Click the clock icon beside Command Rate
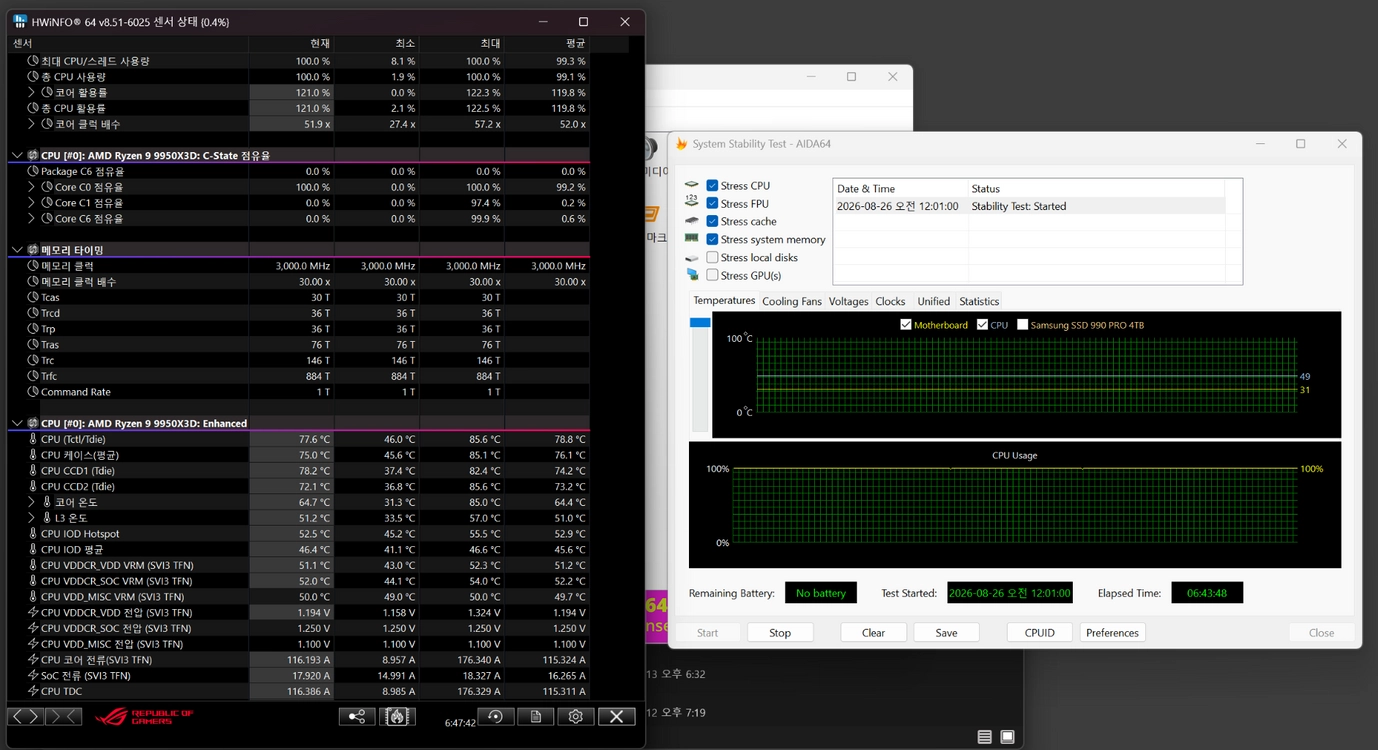Viewport: 1378px width, 750px height. click(32, 392)
